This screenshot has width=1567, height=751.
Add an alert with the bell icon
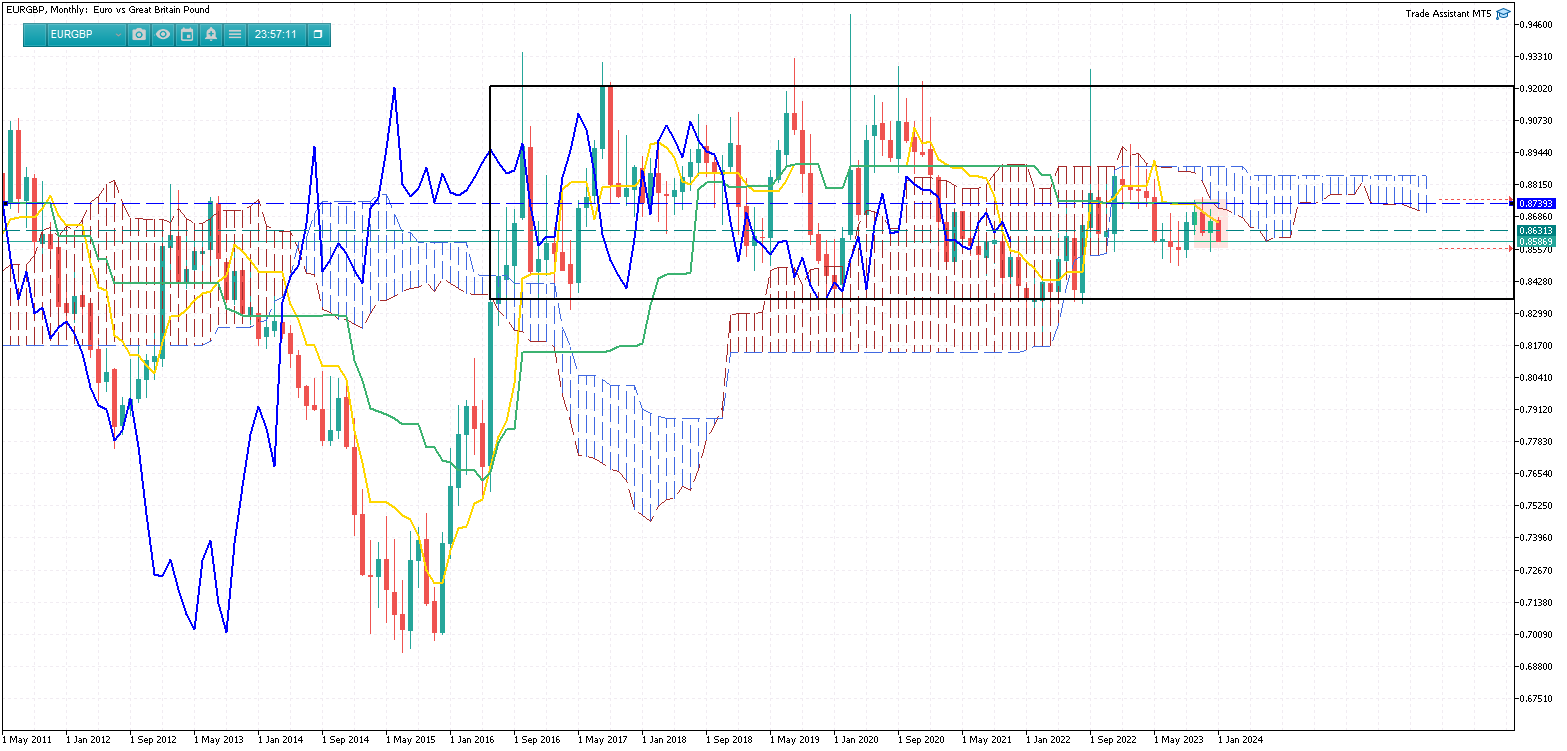click(211, 35)
